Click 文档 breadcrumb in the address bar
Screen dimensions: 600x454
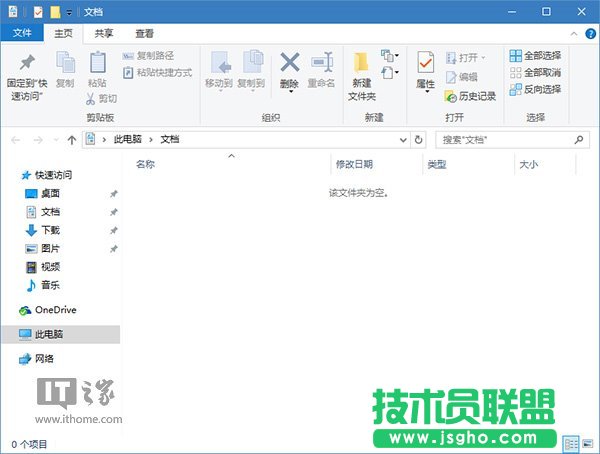pos(170,139)
